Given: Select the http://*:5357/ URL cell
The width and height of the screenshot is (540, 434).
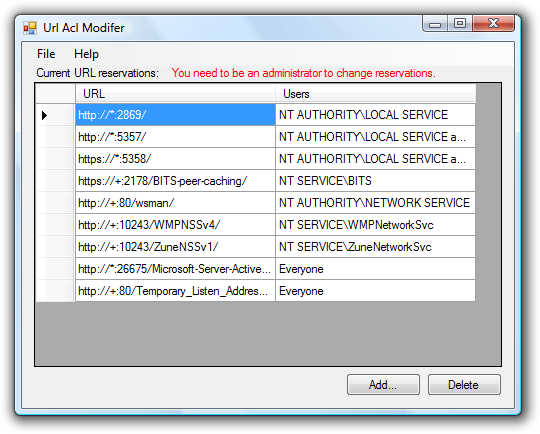Looking at the screenshot, I should (175, 137).
